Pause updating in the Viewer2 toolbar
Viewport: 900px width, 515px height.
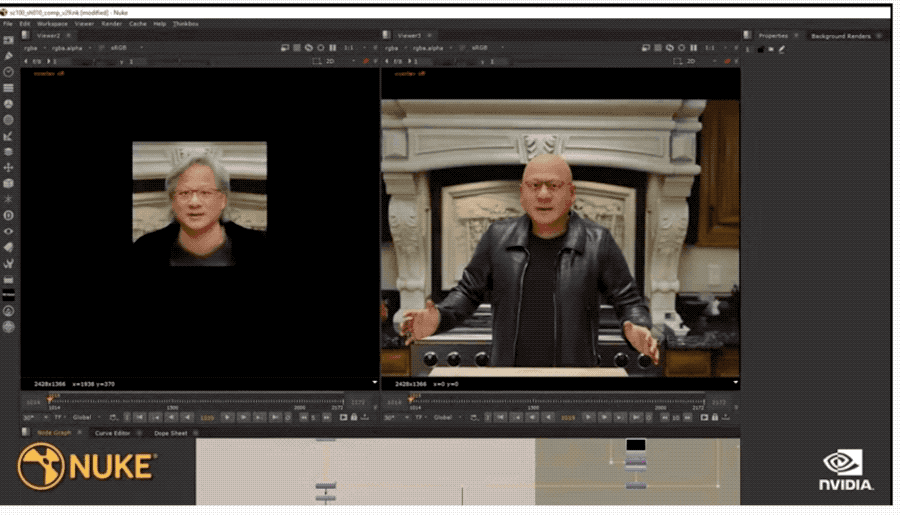point(333,48)
